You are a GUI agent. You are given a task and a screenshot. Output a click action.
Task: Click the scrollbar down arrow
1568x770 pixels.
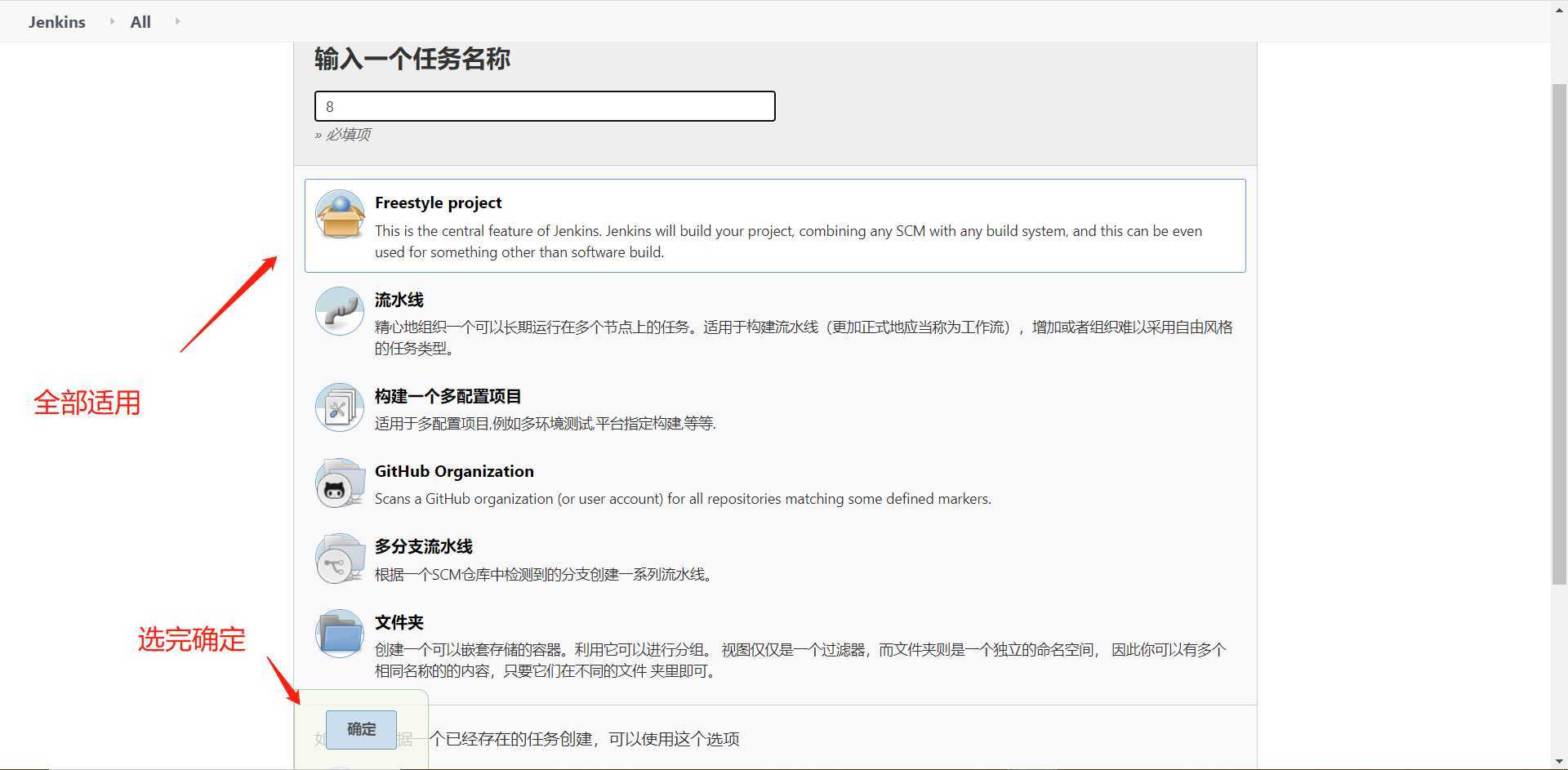1559,761
